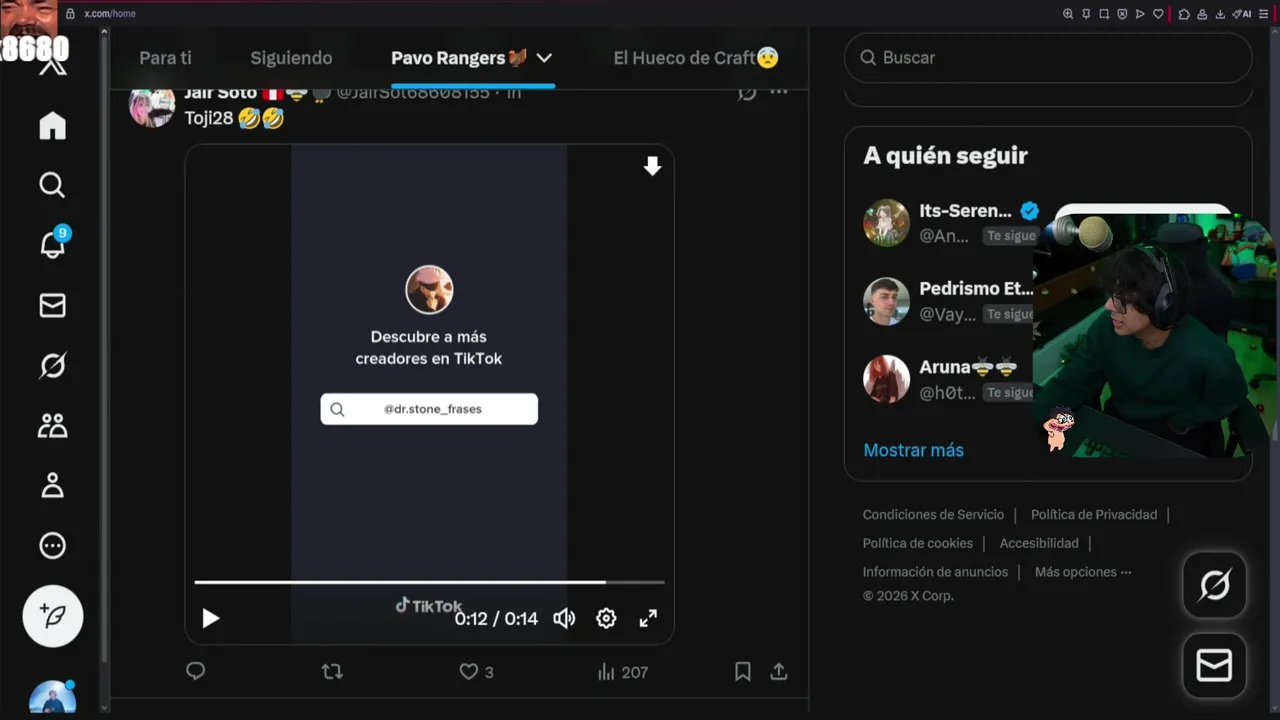Click the site lock icon
Viewport: 1280px width, 720px height.
tap(70, 14)
